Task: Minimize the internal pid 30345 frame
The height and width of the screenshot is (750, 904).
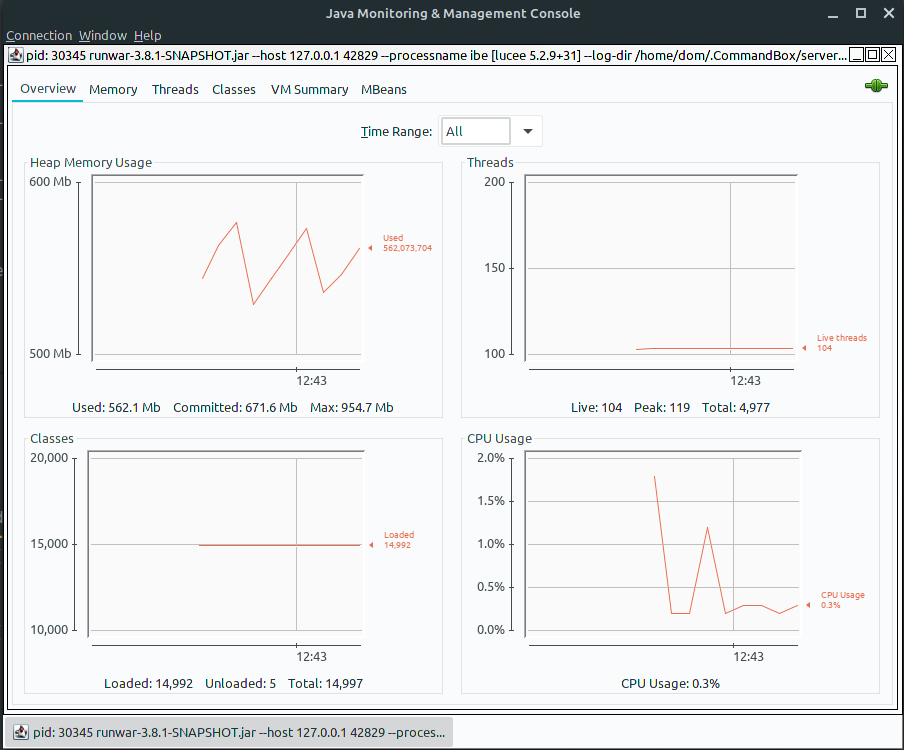Action: [x=857, y=55]
